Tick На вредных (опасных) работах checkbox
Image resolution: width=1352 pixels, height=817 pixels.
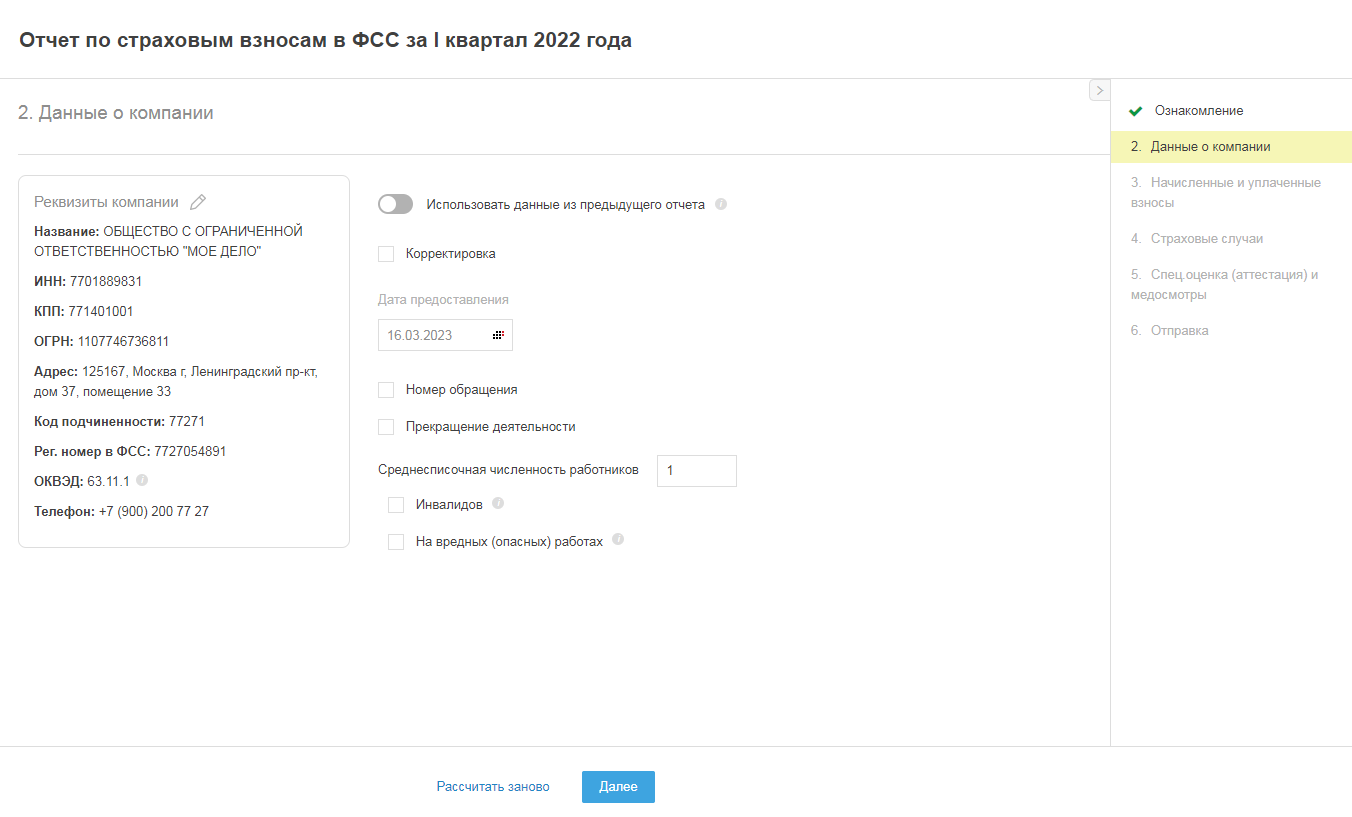click(x=396, y=542)
